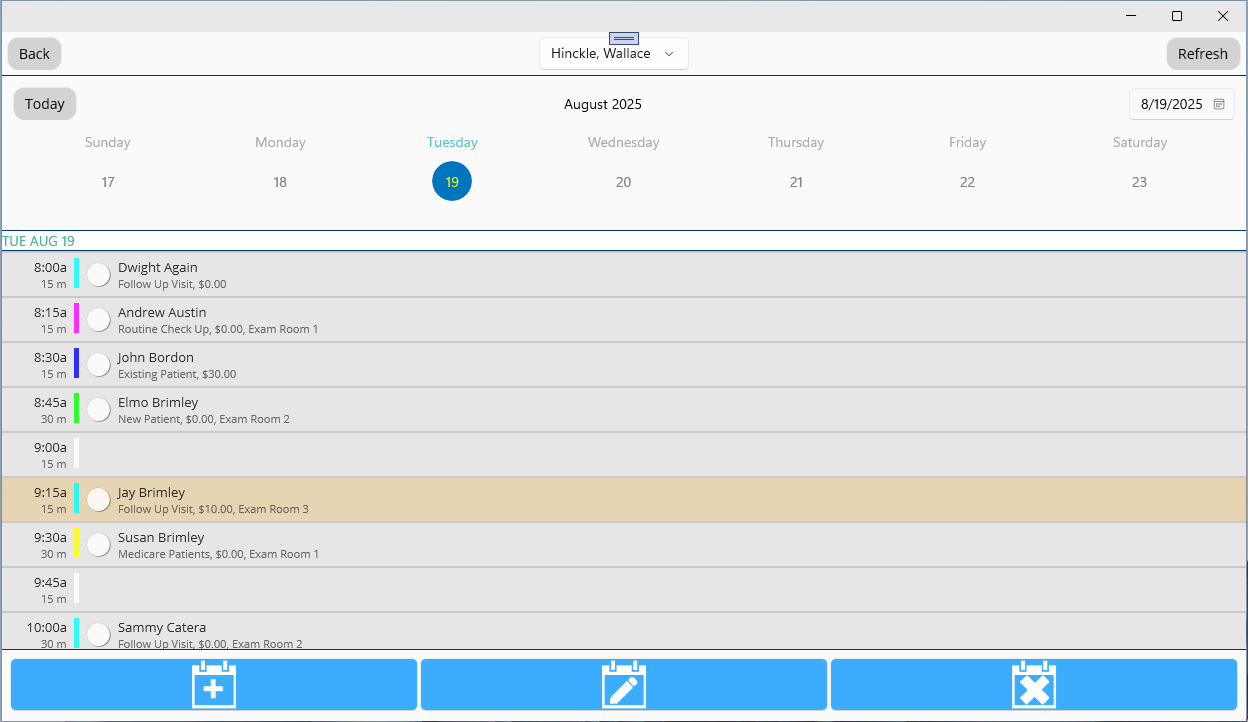Select the Sammy Catera appointment name
Image resolution: width=1248 pixels, height=722 pixels.
coord(162,627)
